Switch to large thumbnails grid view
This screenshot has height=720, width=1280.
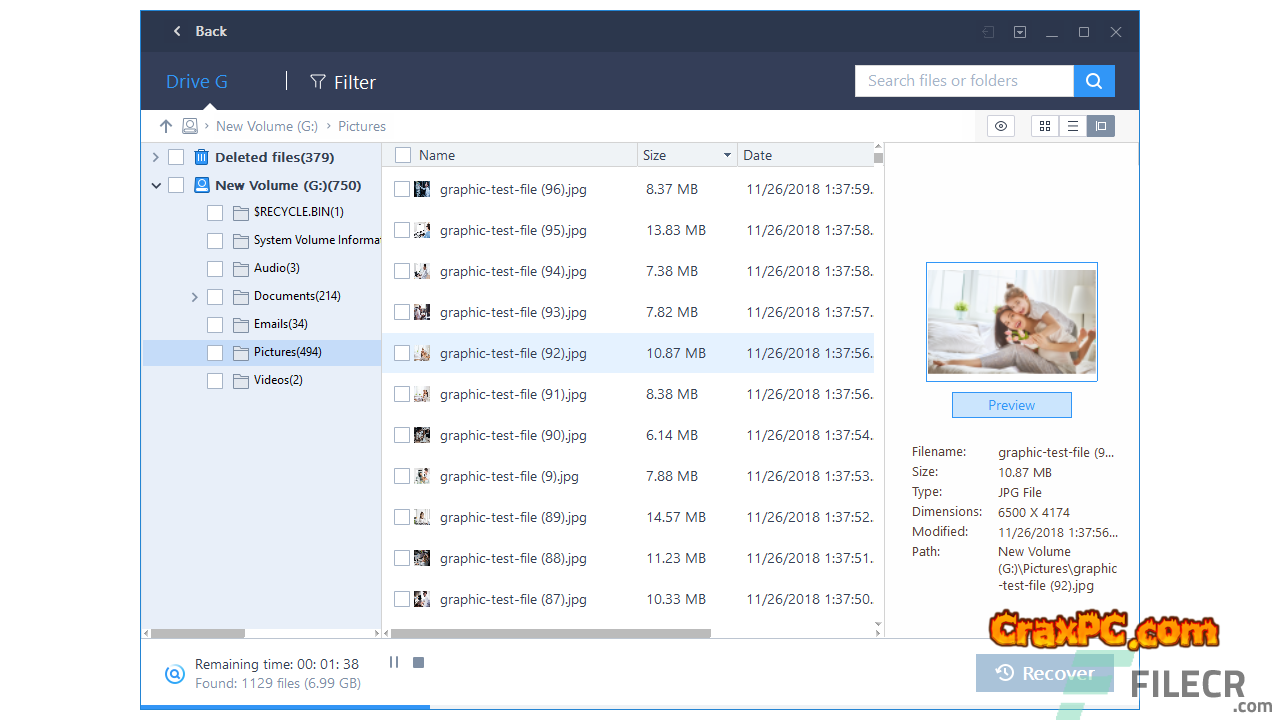click(1045, 126)
